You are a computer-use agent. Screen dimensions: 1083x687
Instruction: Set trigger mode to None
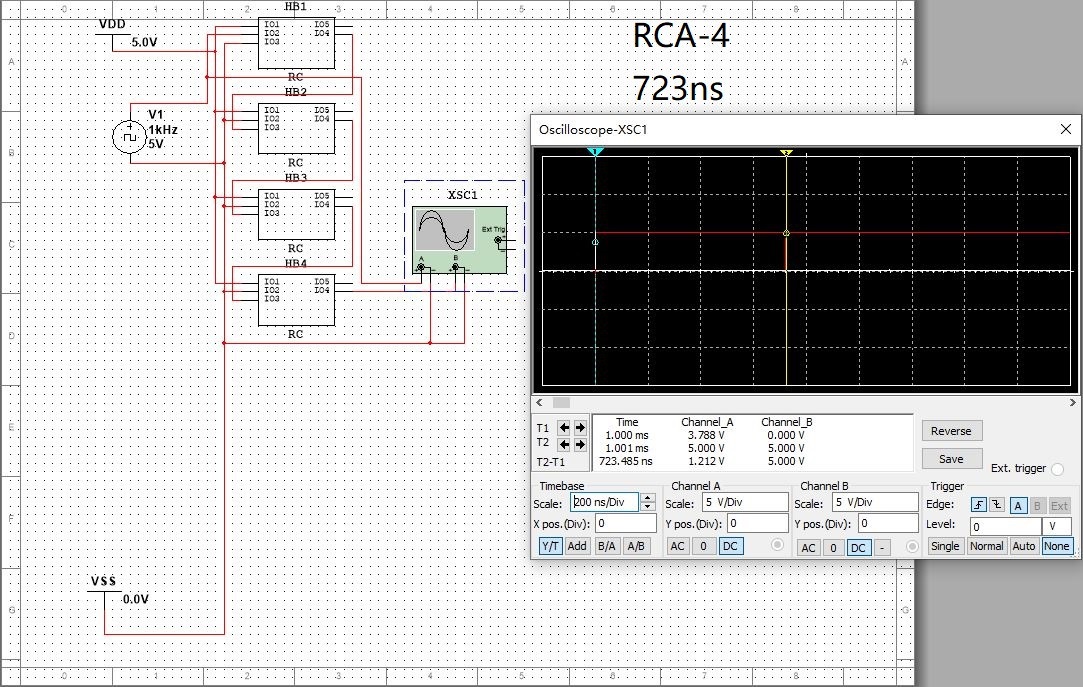[x=1056, y=546]
